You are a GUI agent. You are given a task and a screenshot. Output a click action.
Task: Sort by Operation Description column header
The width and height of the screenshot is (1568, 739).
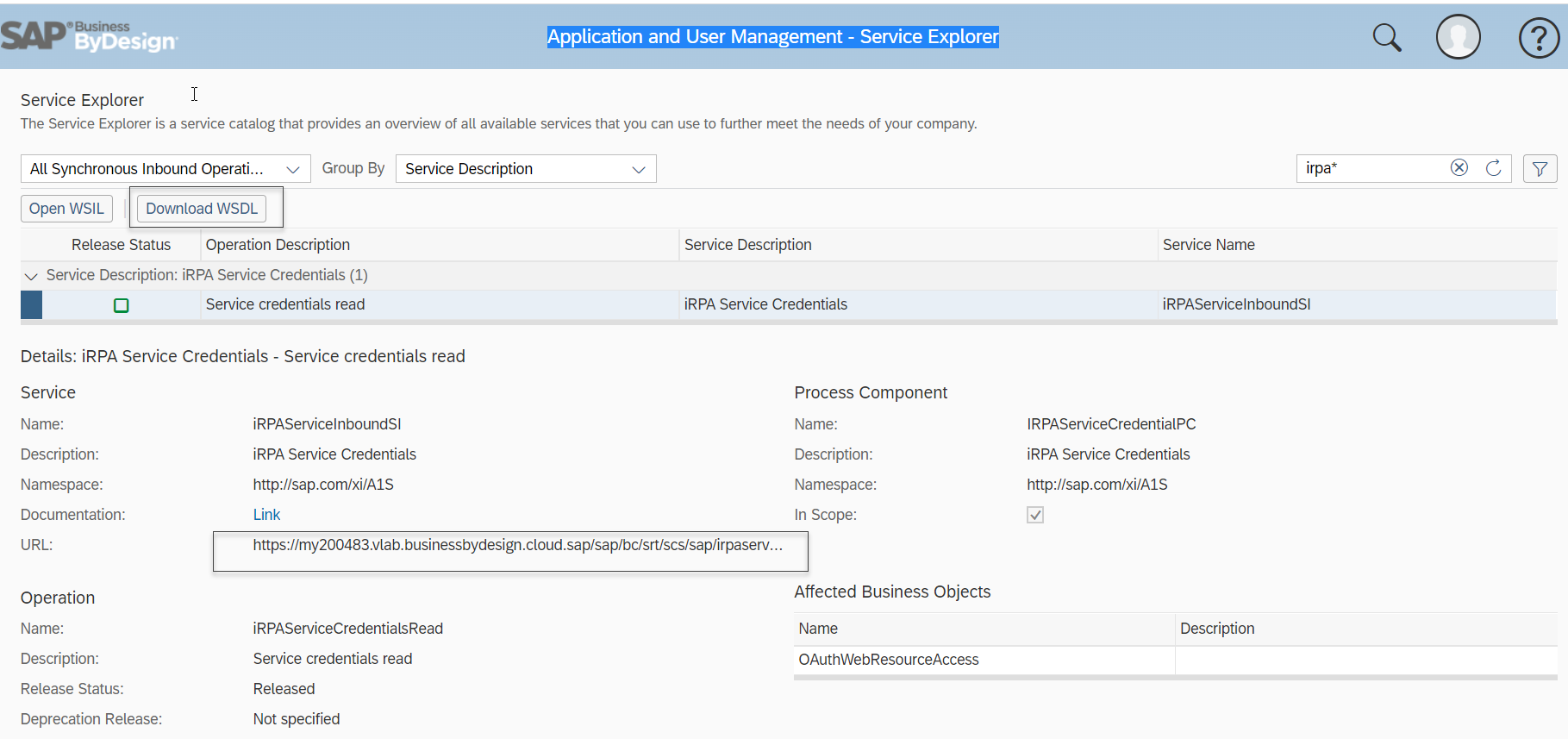pyautogui.click(x=440, y=245)
